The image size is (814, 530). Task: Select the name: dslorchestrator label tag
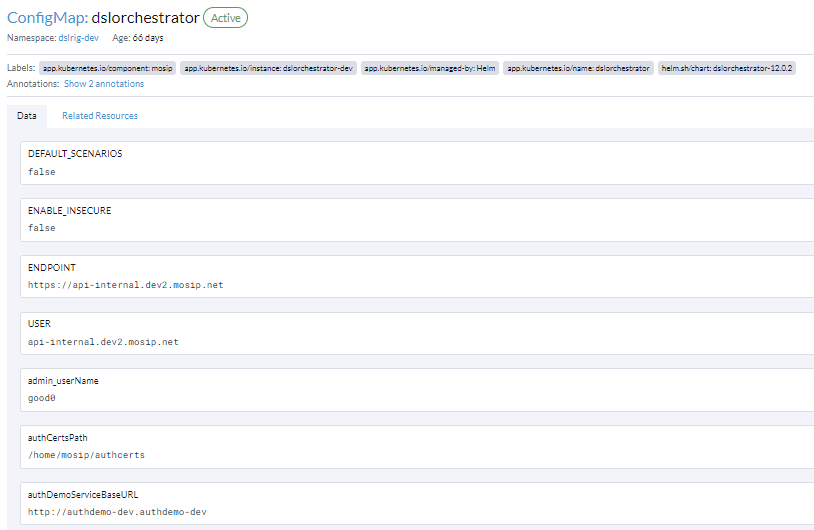tap(578, 68)
